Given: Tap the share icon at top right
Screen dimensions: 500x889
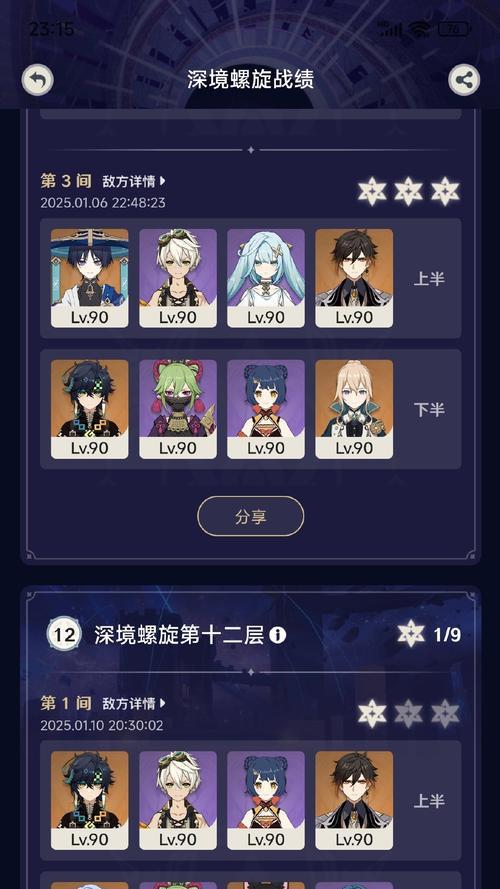Looking at the screenshot, I should tap(464, 80).
